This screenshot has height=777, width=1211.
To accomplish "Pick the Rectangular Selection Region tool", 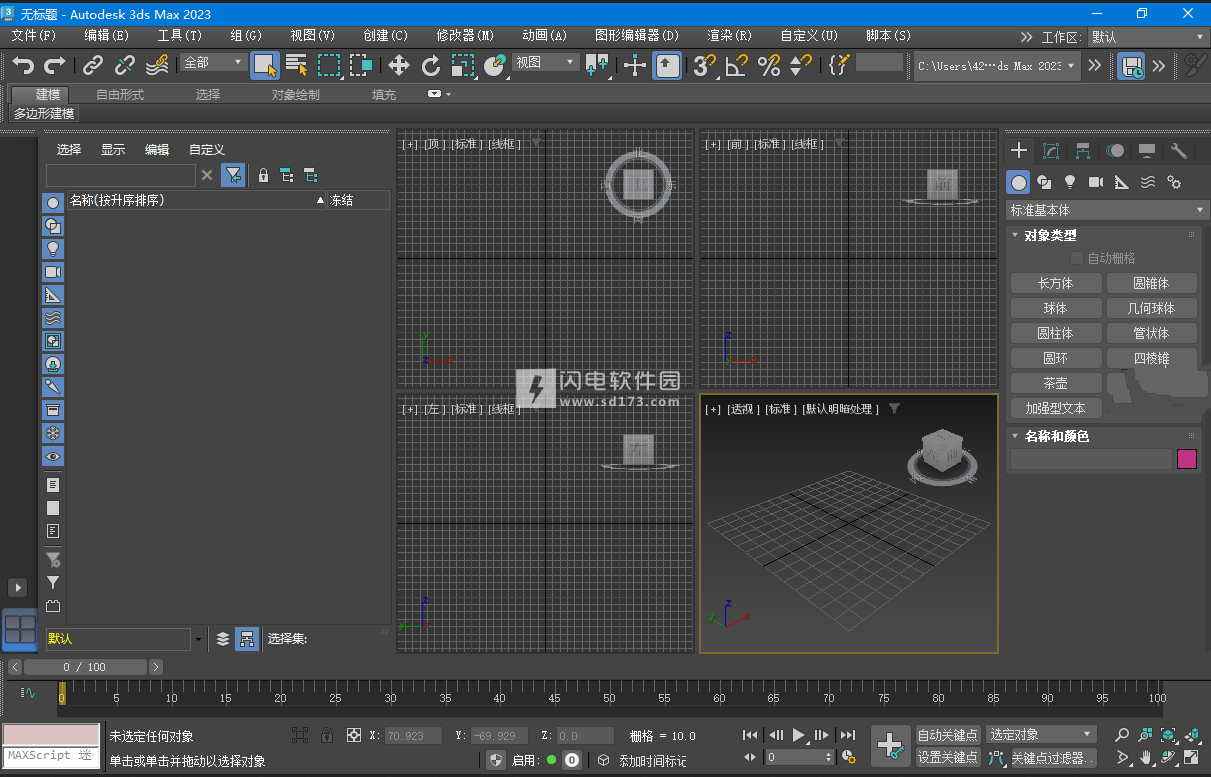I will [x=329, y=65].
